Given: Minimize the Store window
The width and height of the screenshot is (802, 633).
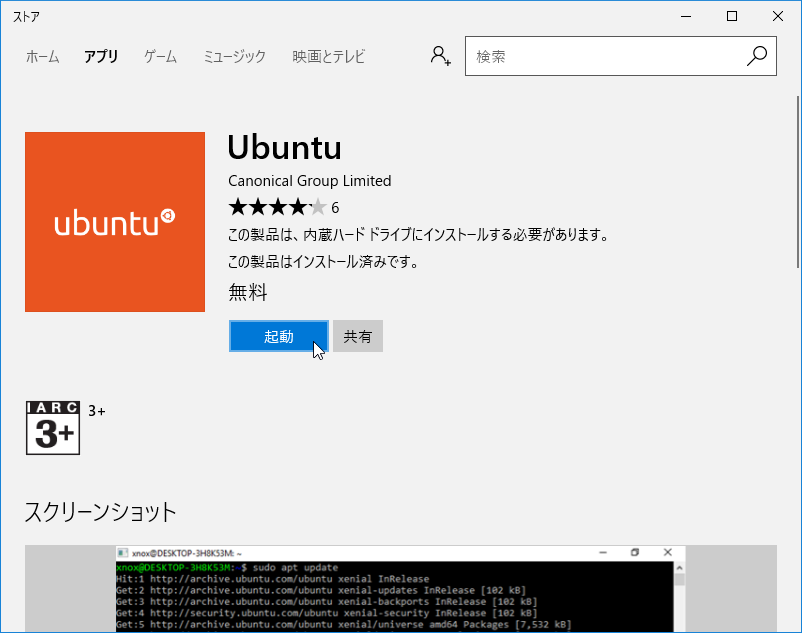Looking at the screenshot, I should coord(686,16).
